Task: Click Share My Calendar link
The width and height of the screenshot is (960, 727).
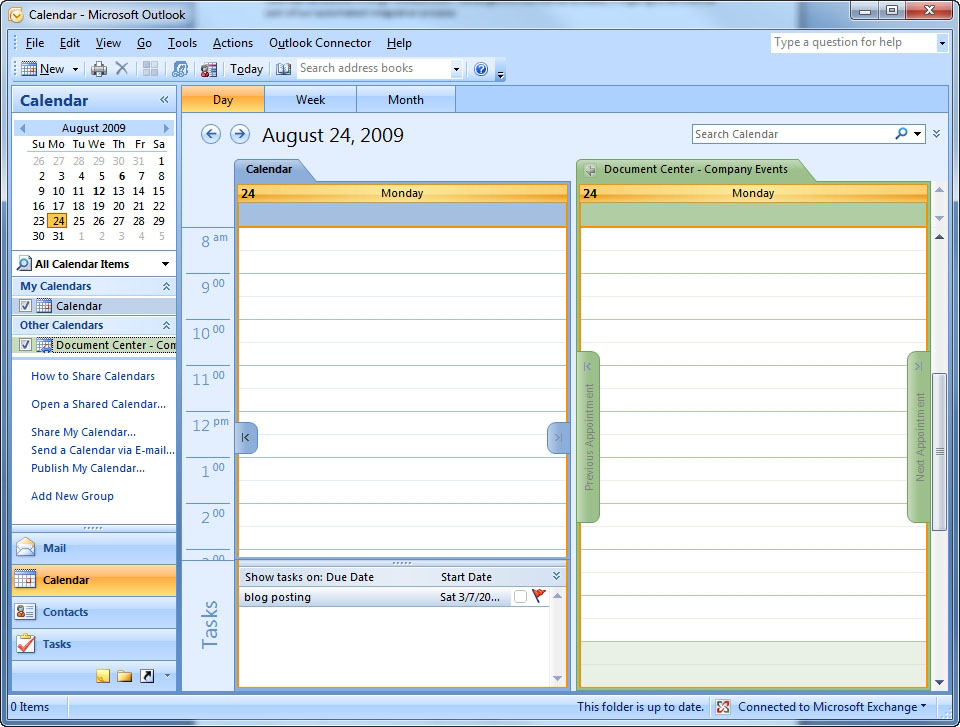Action: 83,432
